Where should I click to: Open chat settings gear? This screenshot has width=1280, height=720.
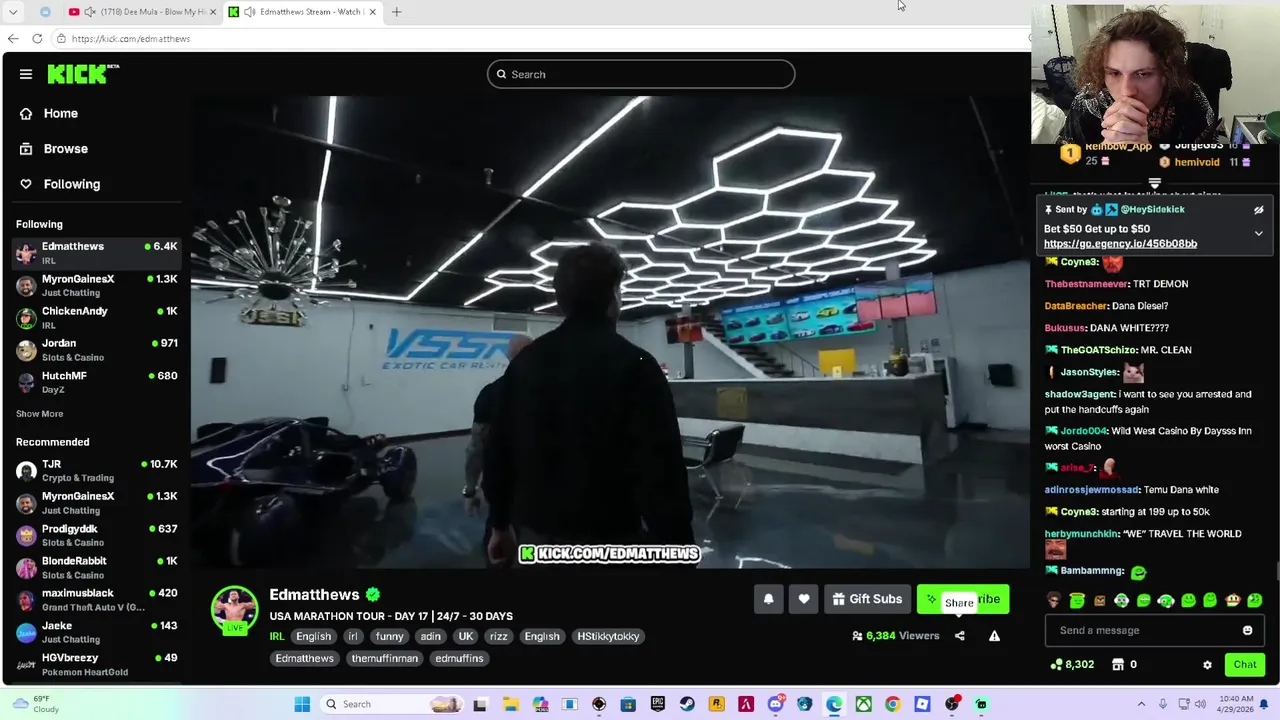click(1207, 665)
